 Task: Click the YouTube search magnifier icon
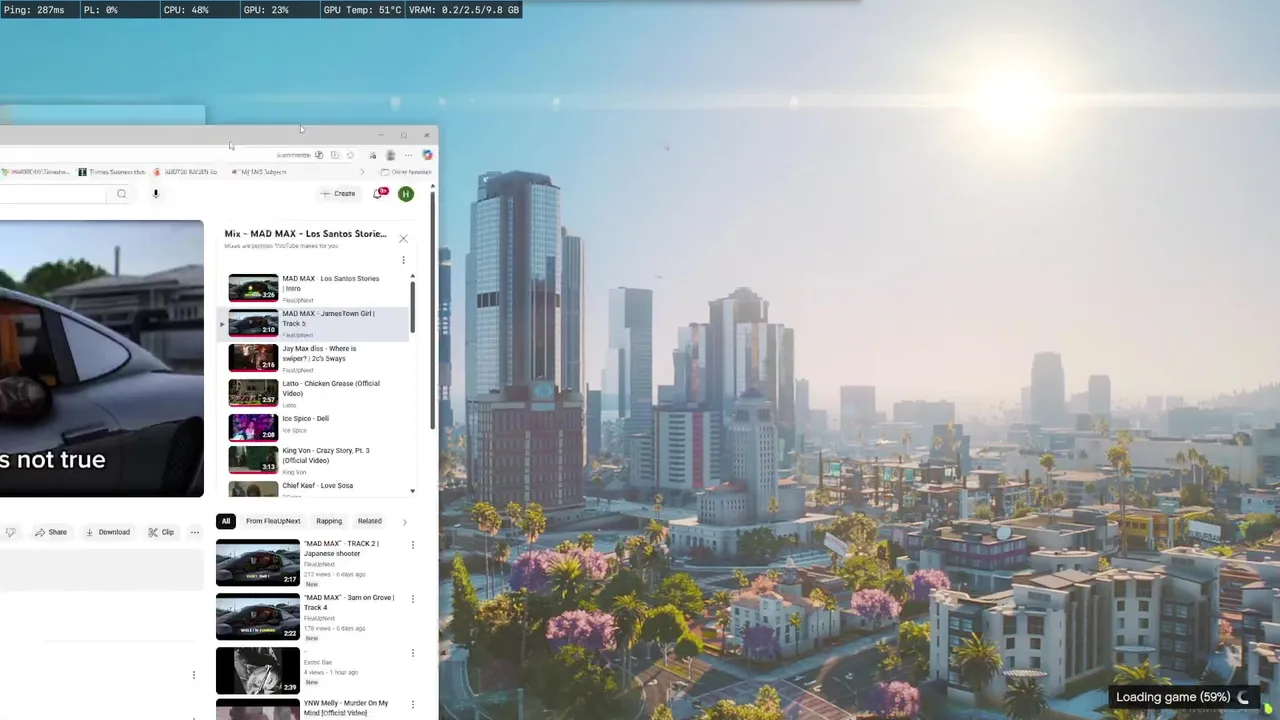point(121,194)
